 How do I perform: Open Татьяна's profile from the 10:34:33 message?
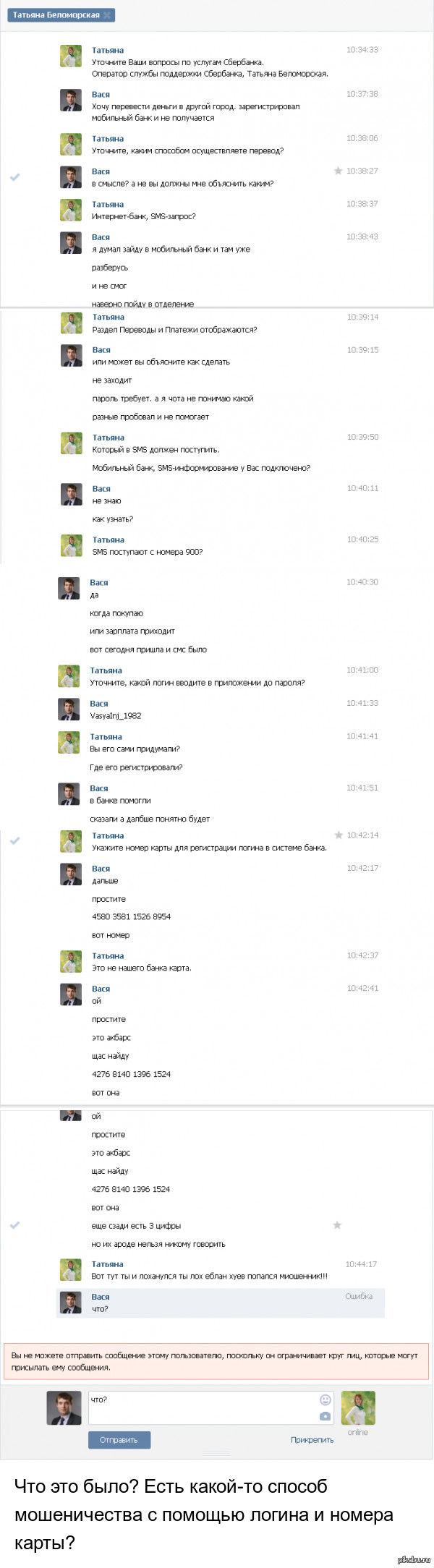[x=108, y=51]
